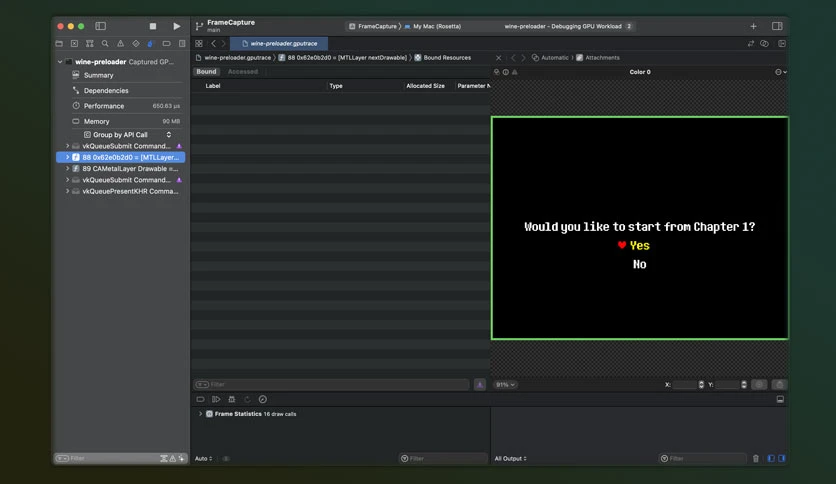The width and height of the screenshot is (836, 484).
Task: Click the Automatic assistant breadcrumb
Action: coord(550,58)
